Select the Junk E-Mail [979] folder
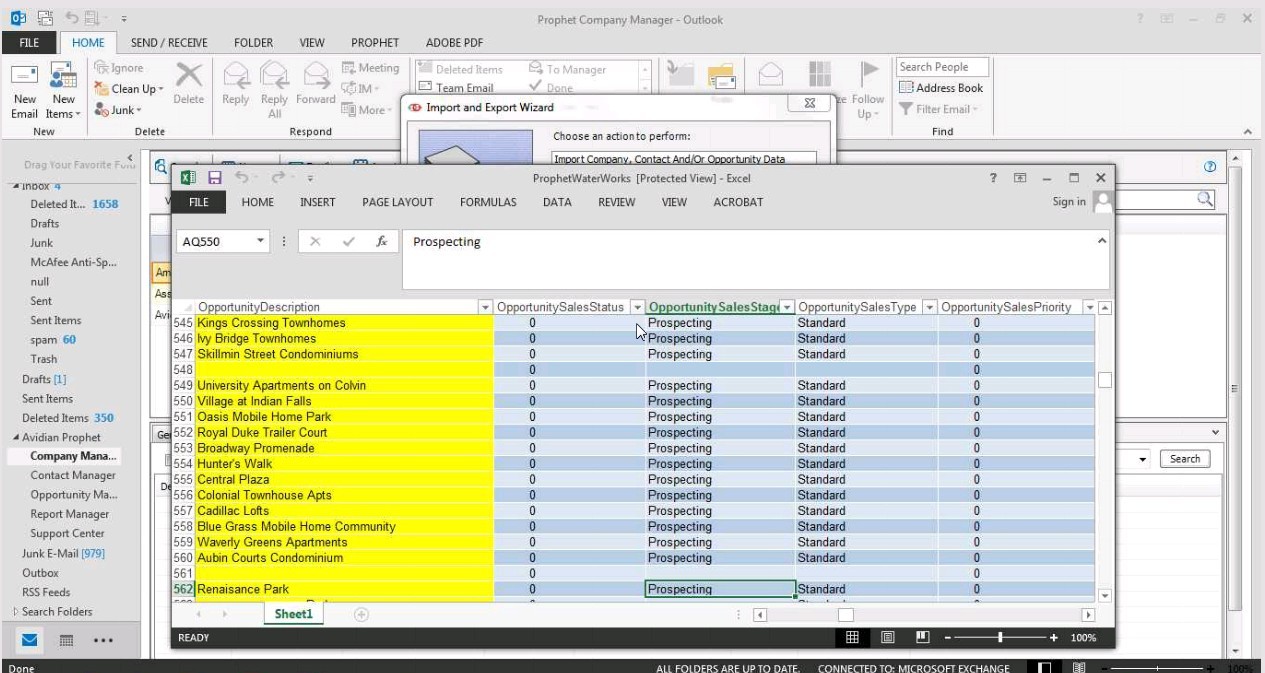Image resolution: width=1265 pixels, height=673 pixels. click(x=63, y=553)
